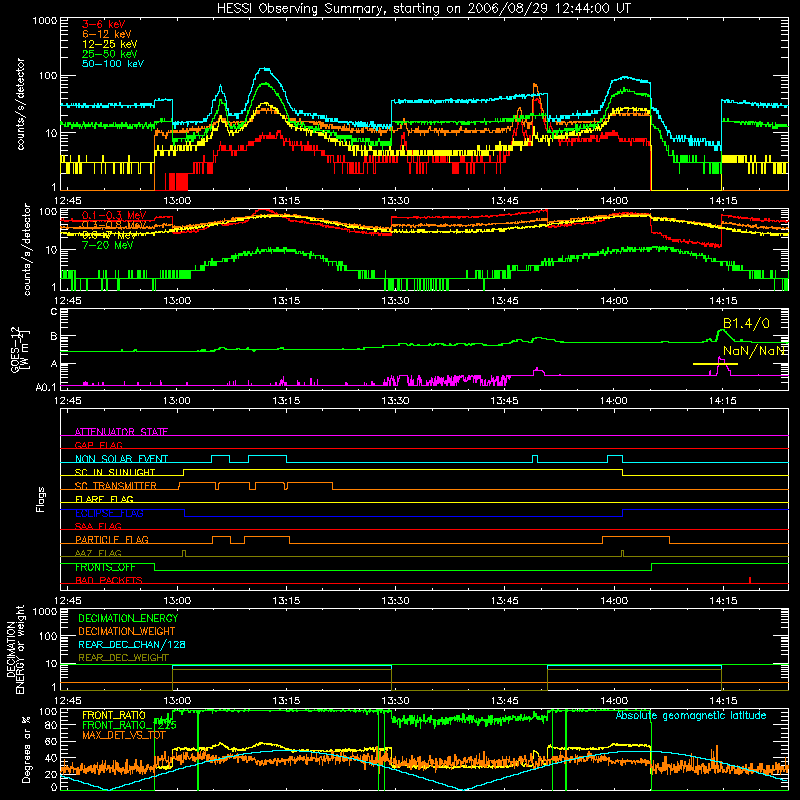Click the DECIMATION_WEIGHT legend label
This screenshot has height=800, width=800.
127,631
